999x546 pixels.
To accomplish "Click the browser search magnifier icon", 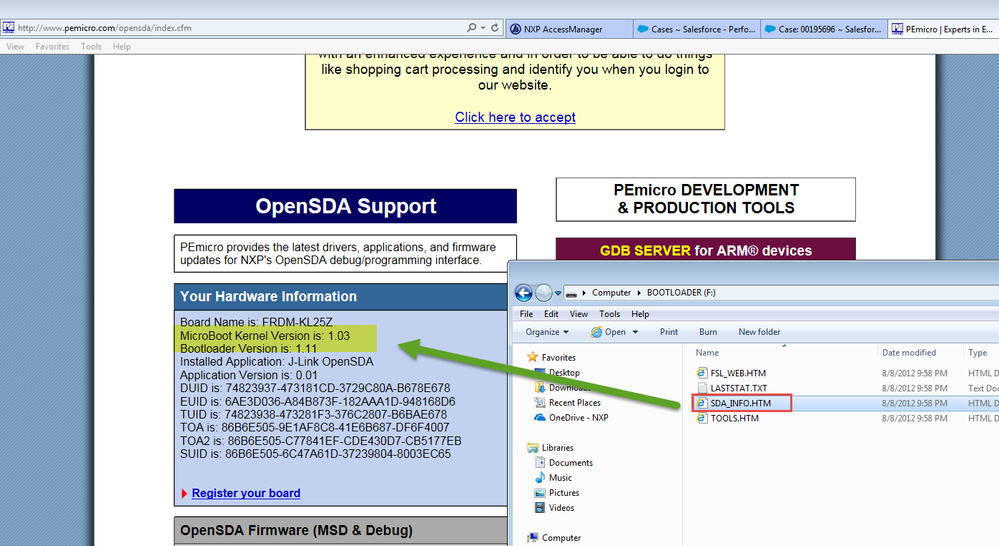I will (471, 27).
